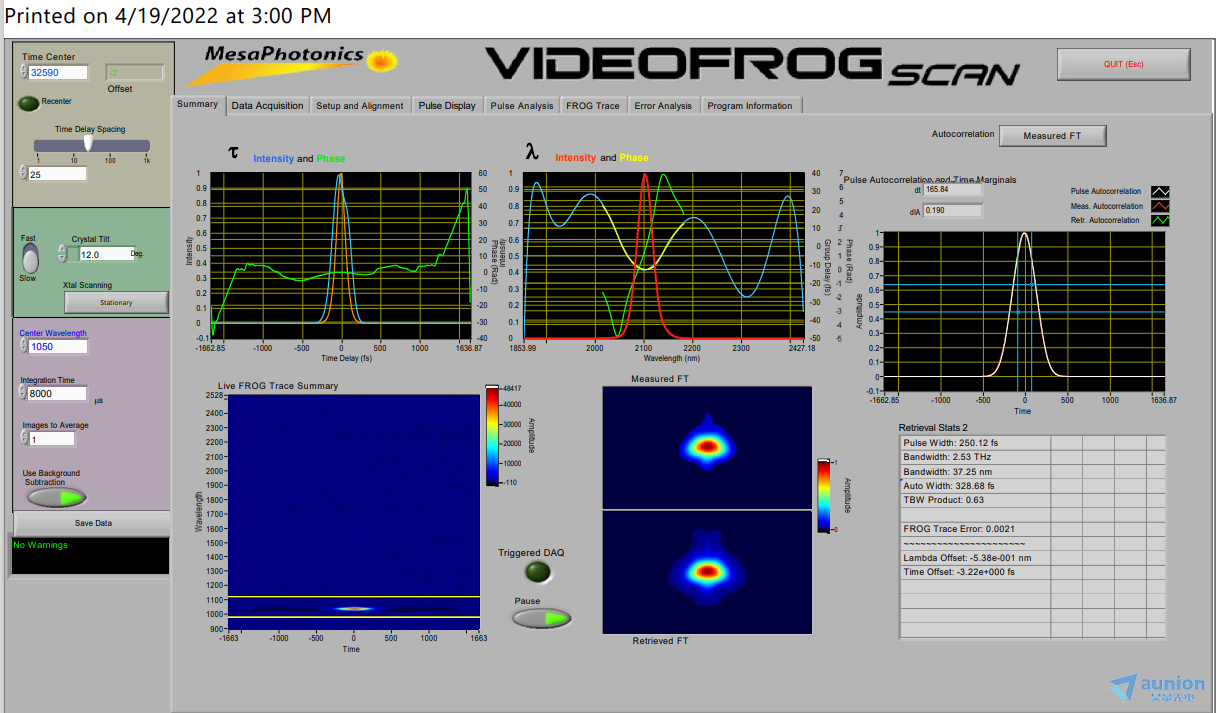Viewport: 1217px width, 713px height.
Task: Click the No Warnings status box
Action: pos(91,557)
